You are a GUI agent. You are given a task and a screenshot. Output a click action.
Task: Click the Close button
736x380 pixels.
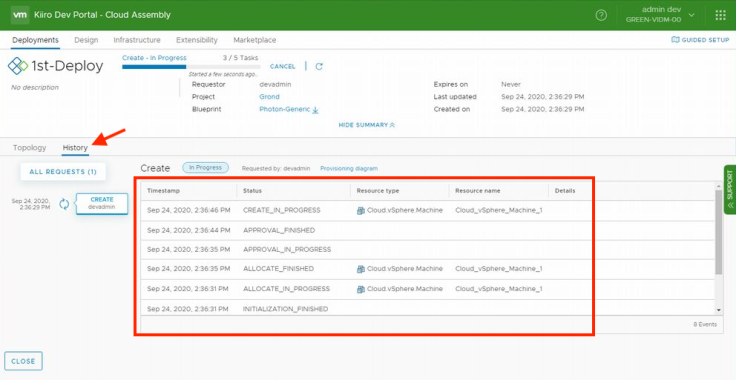coord(23,361)
